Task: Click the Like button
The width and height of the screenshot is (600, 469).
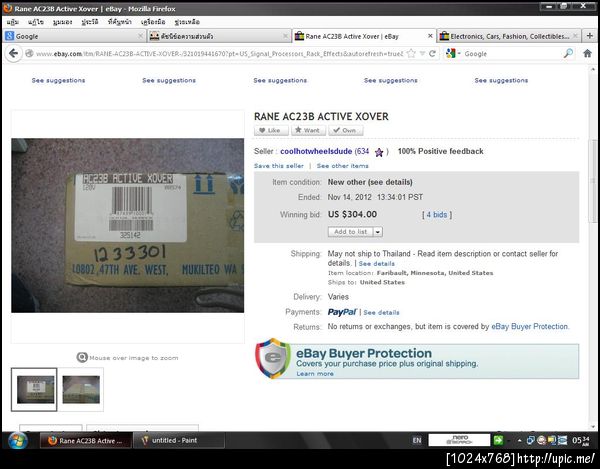Action: (x=271, y=130)
